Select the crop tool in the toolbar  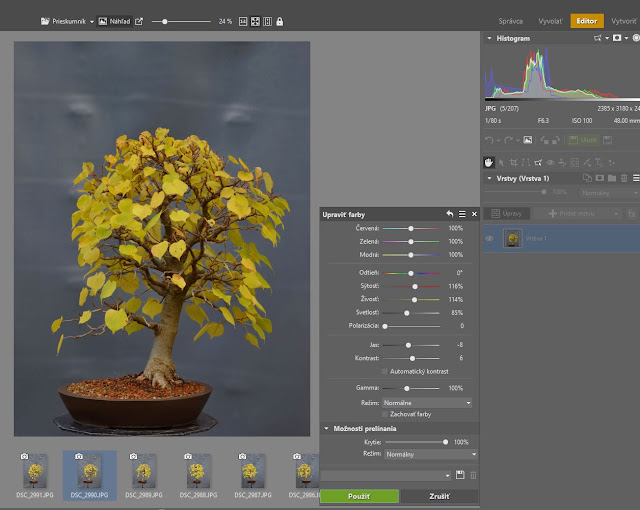(x=514, y=162)
